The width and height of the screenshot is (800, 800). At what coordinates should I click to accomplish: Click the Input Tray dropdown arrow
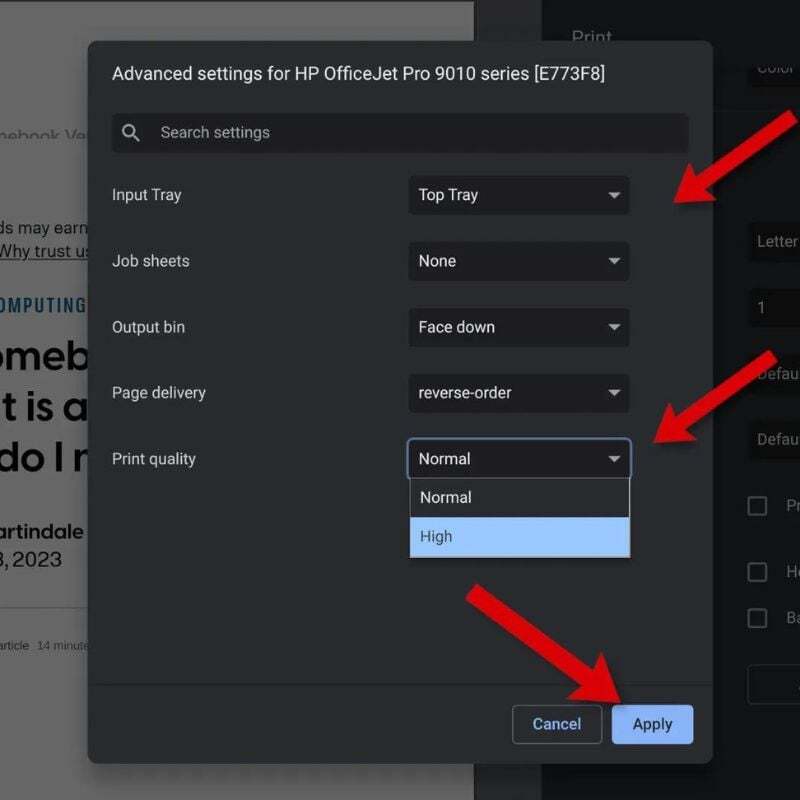click(614, 195)
